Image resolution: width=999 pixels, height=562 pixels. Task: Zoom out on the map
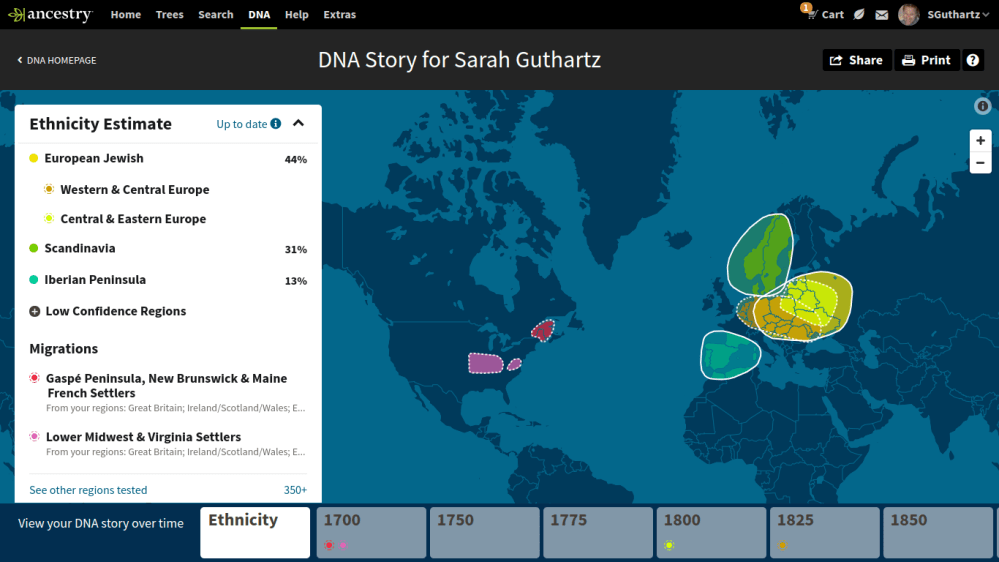click(x=980, y=162)
